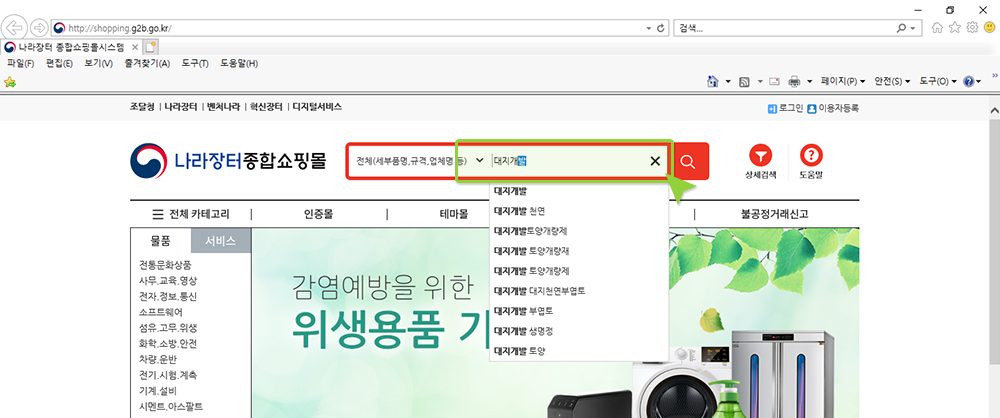This screenshot has width=1000, height=418.
Task: Follow the 조달청 top link
Action: [x=142, y=107]
